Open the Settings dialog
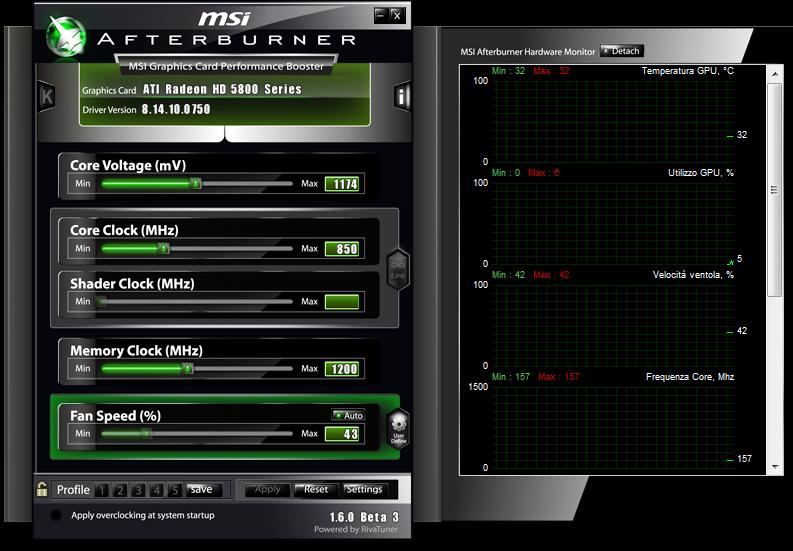The height and width of the screenshot is (551, 793). [364, 490]
